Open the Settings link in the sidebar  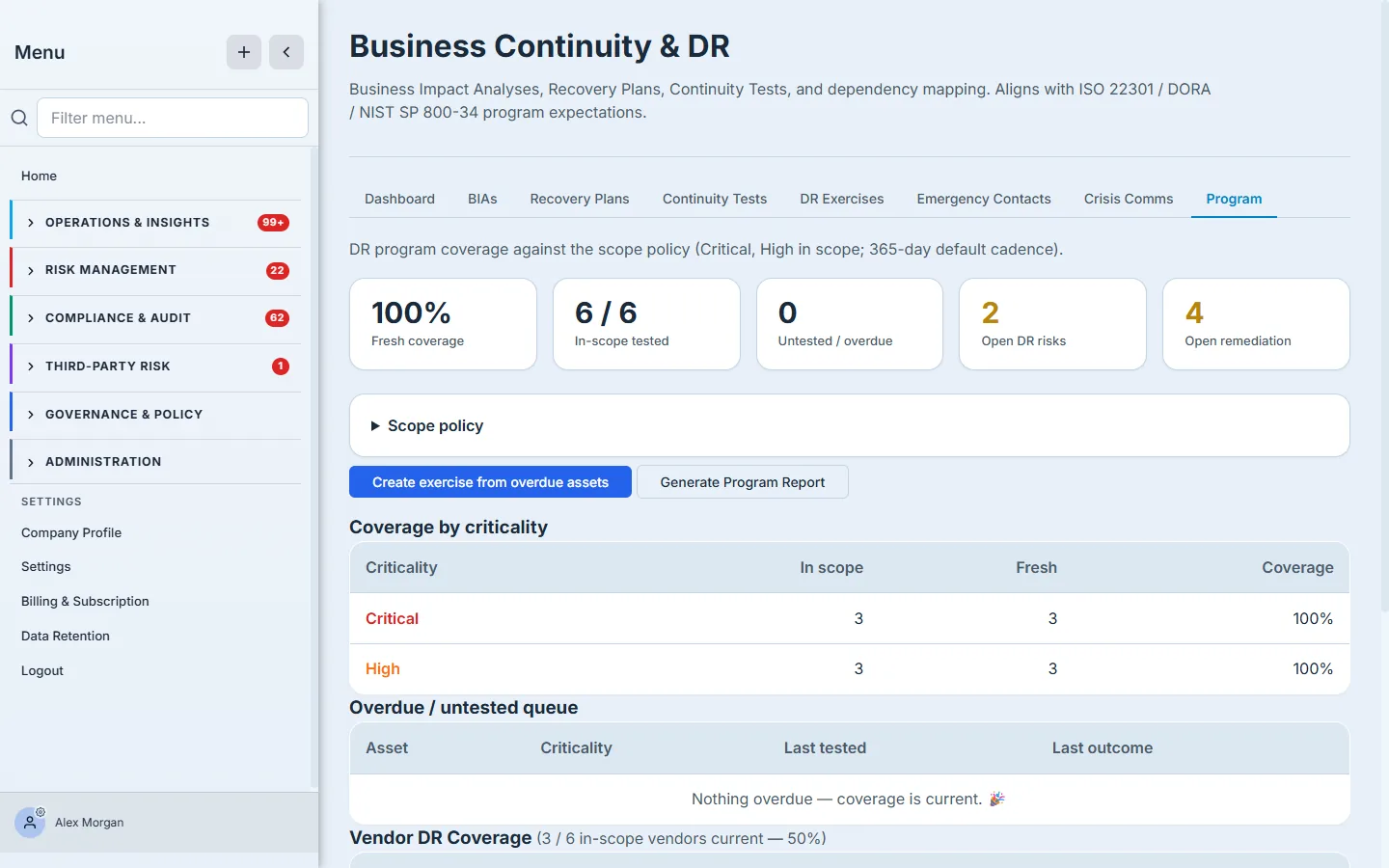46,567
